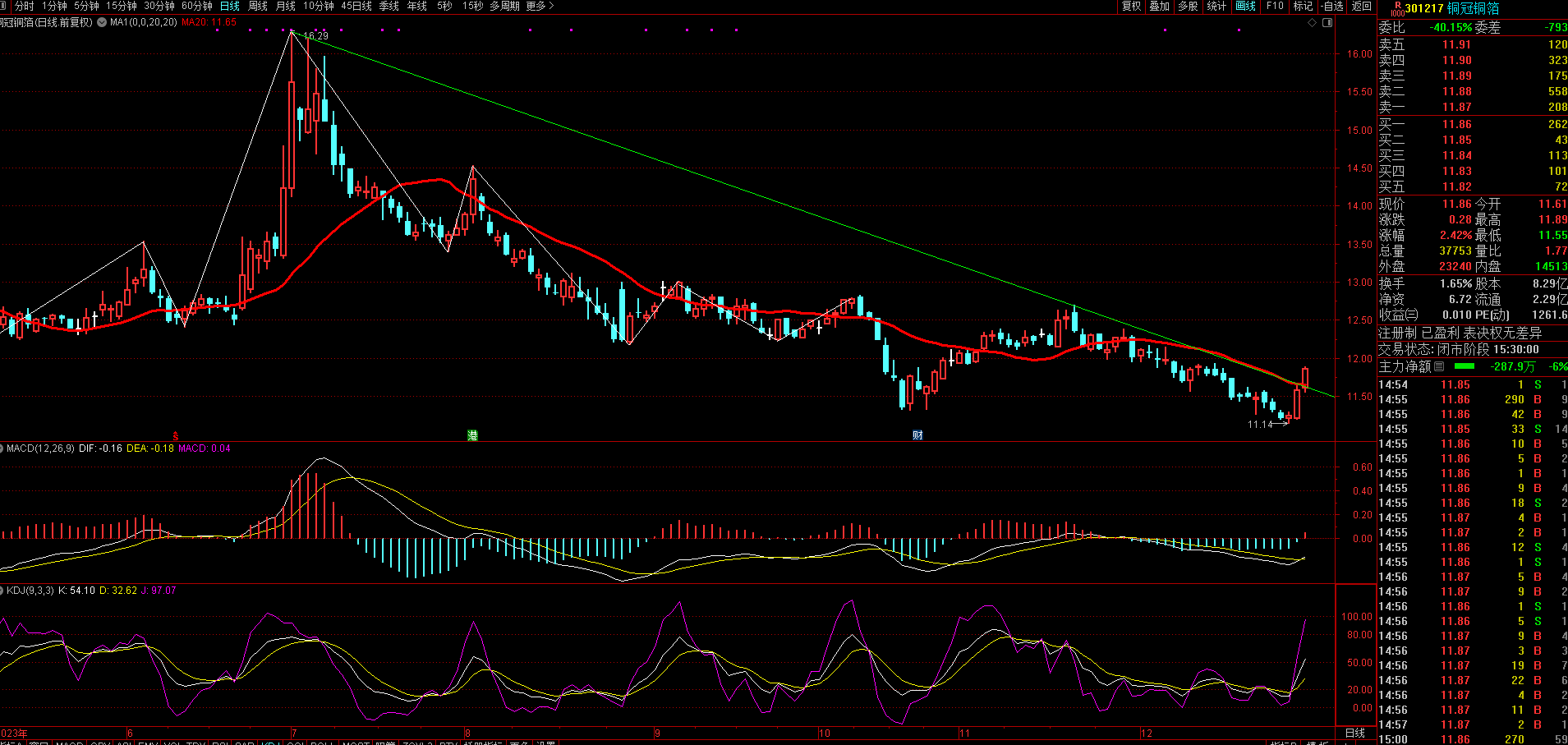Click the 委比 -40.15% value
1568x745 pixels.
[x=1451, y=27]
